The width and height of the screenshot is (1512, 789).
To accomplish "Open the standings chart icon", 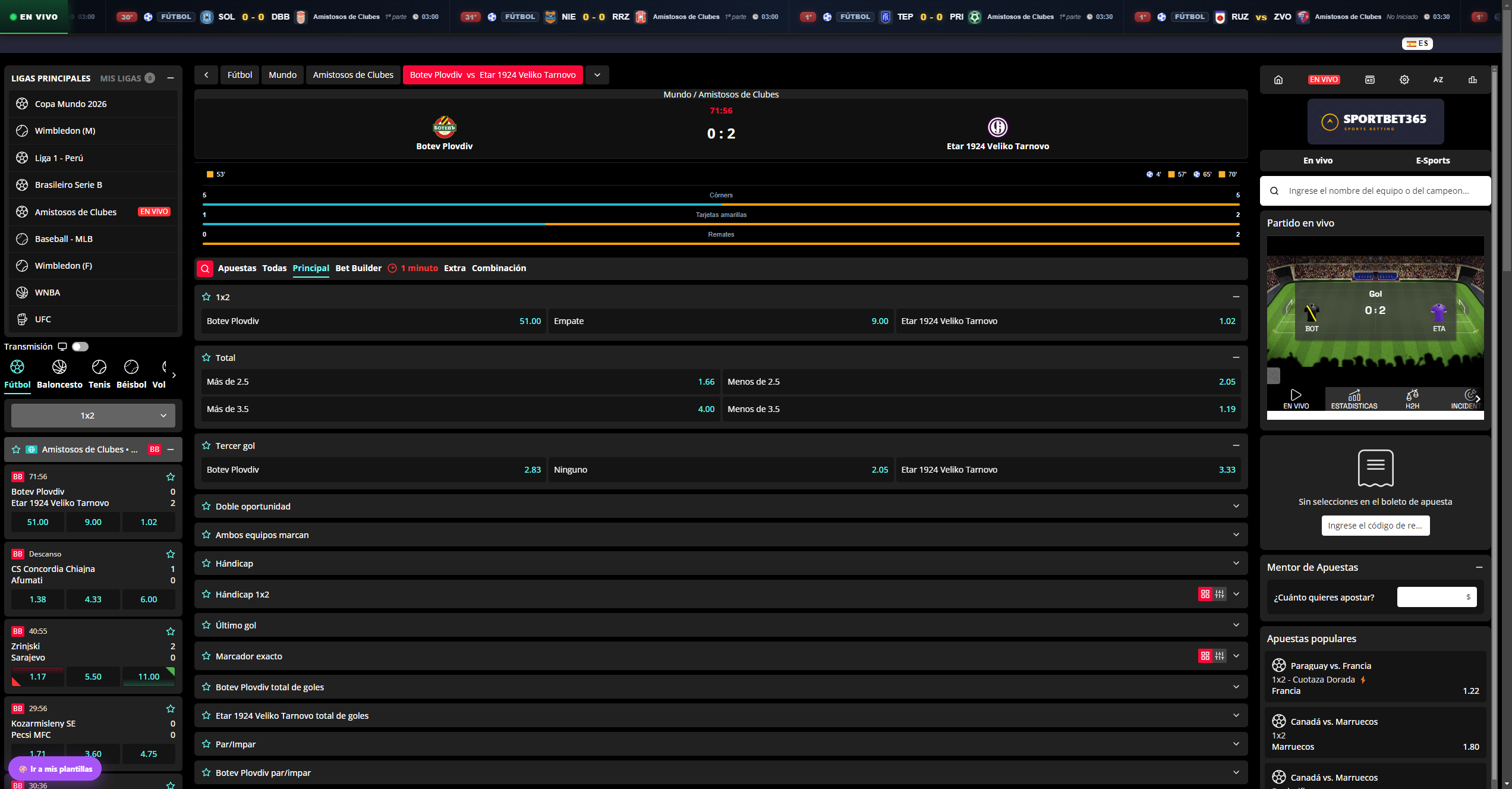I will (1473, 80).
